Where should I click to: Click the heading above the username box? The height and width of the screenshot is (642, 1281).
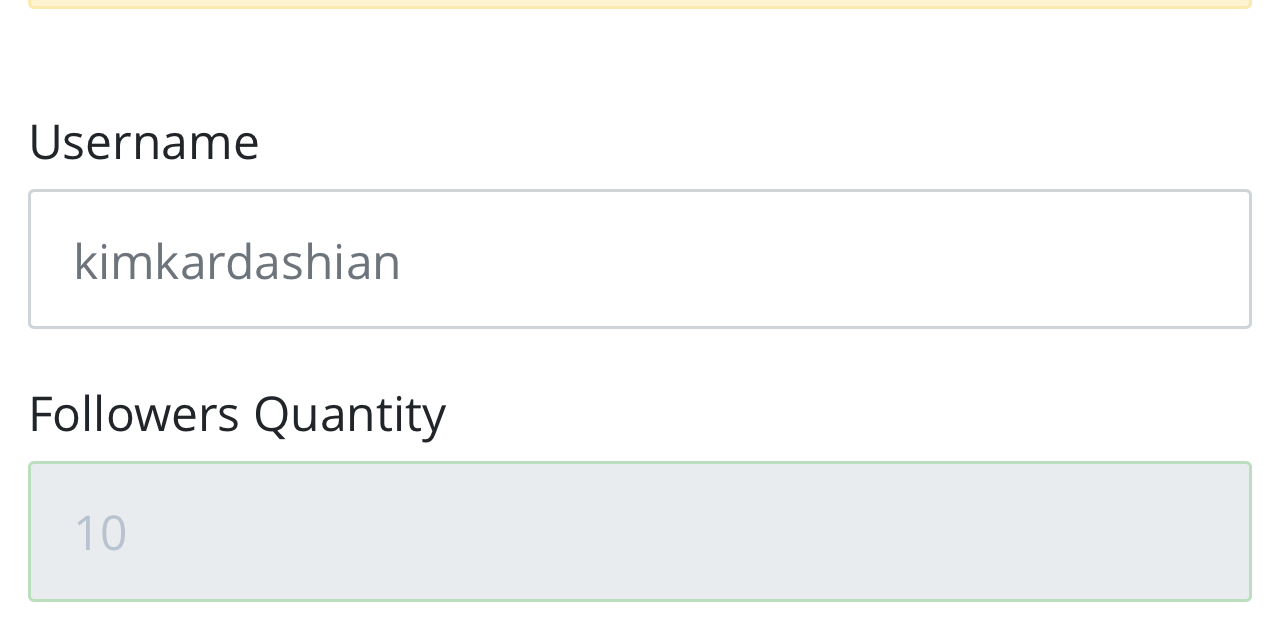tap(144, 141)
